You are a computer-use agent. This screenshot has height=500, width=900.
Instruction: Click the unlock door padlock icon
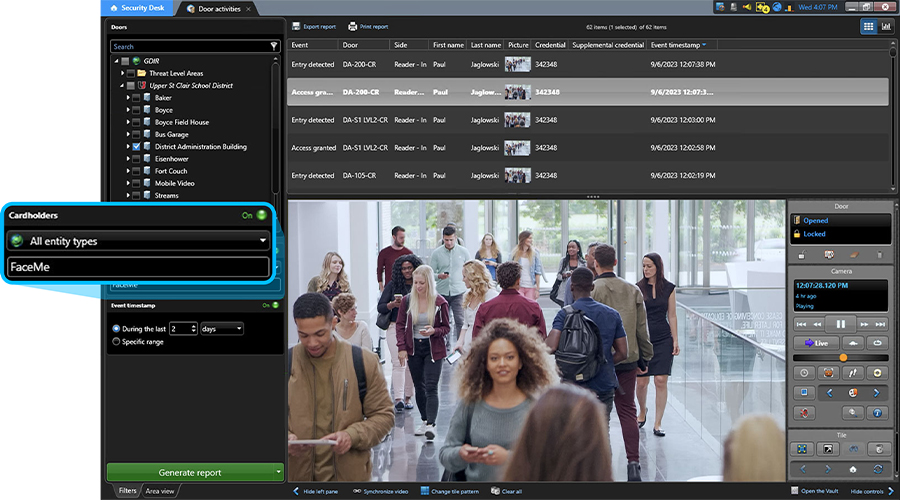click(x=802, y=255)
